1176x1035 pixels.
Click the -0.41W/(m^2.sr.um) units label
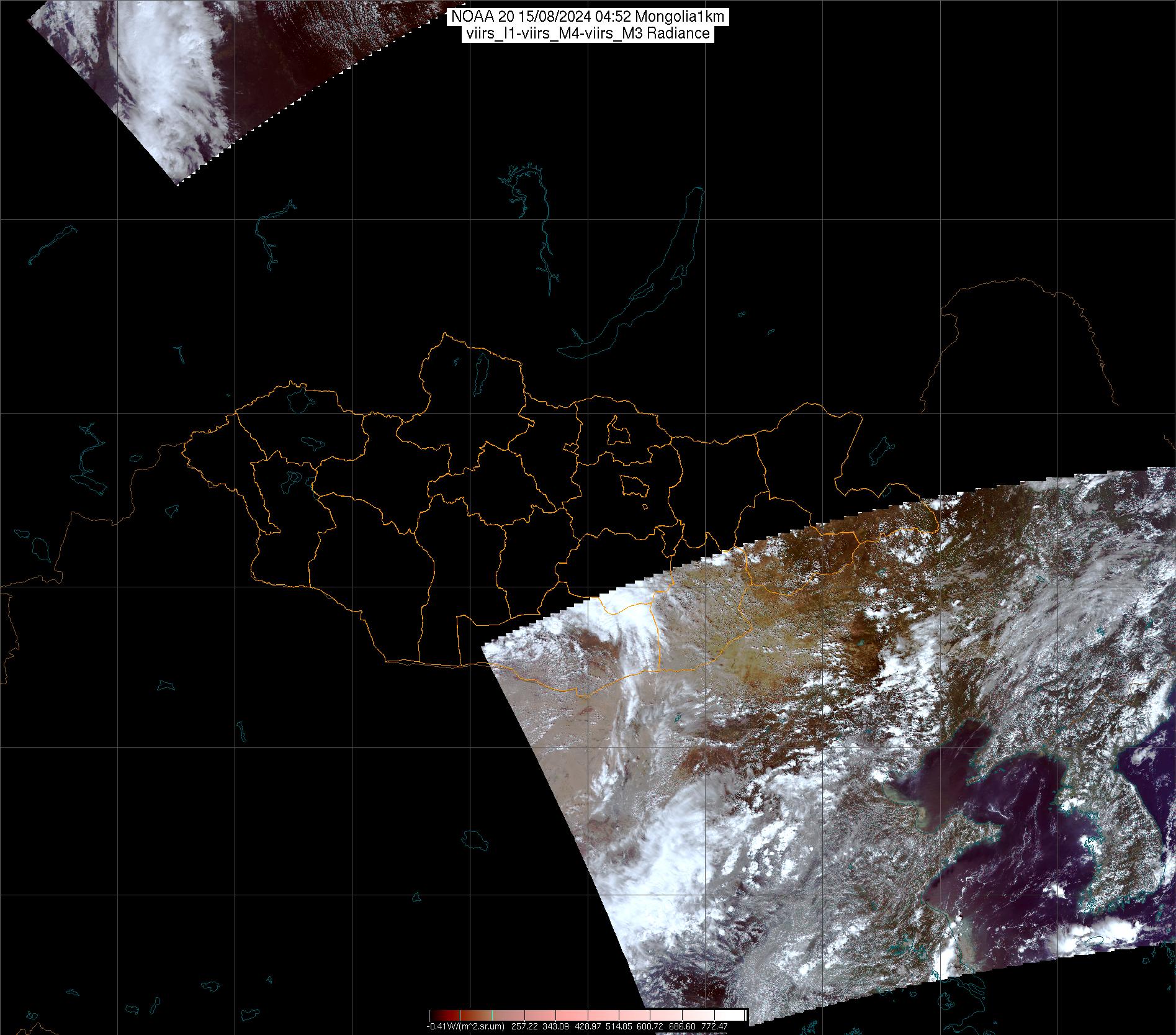click(x=465, y=1026)
